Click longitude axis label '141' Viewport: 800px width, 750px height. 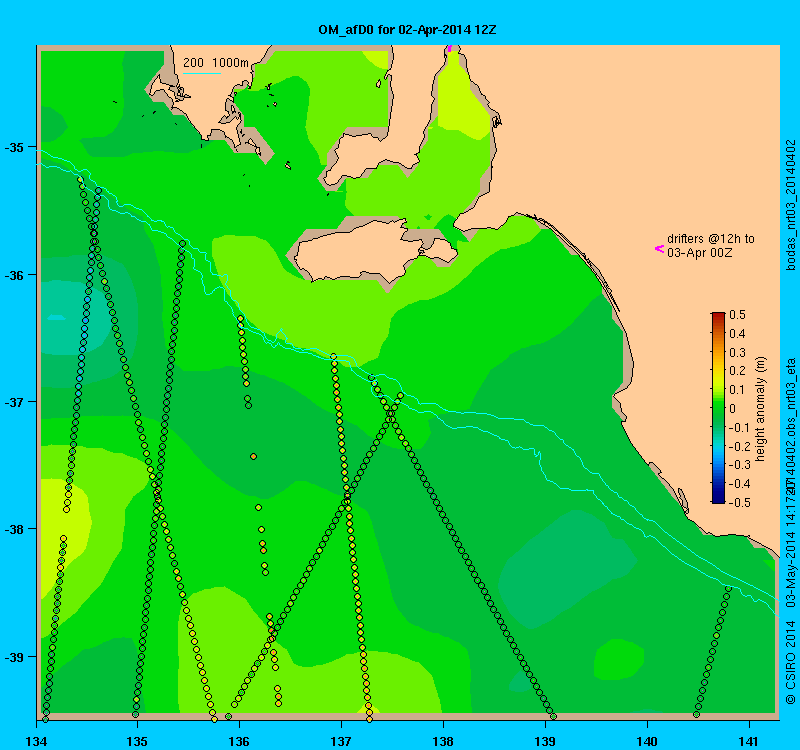[x=749, y=740]
